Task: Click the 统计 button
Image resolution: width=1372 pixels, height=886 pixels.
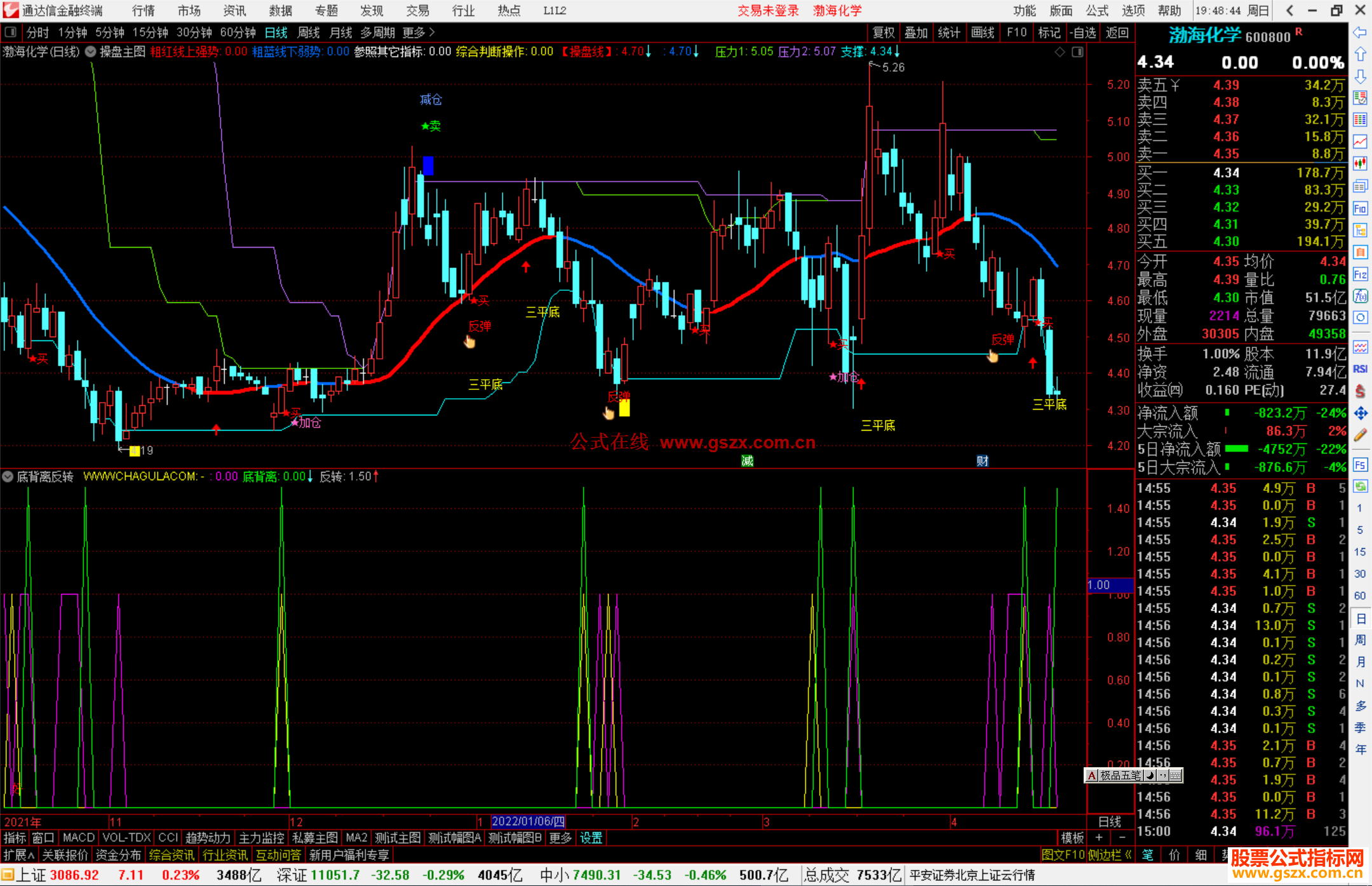Action: point(950,32)
